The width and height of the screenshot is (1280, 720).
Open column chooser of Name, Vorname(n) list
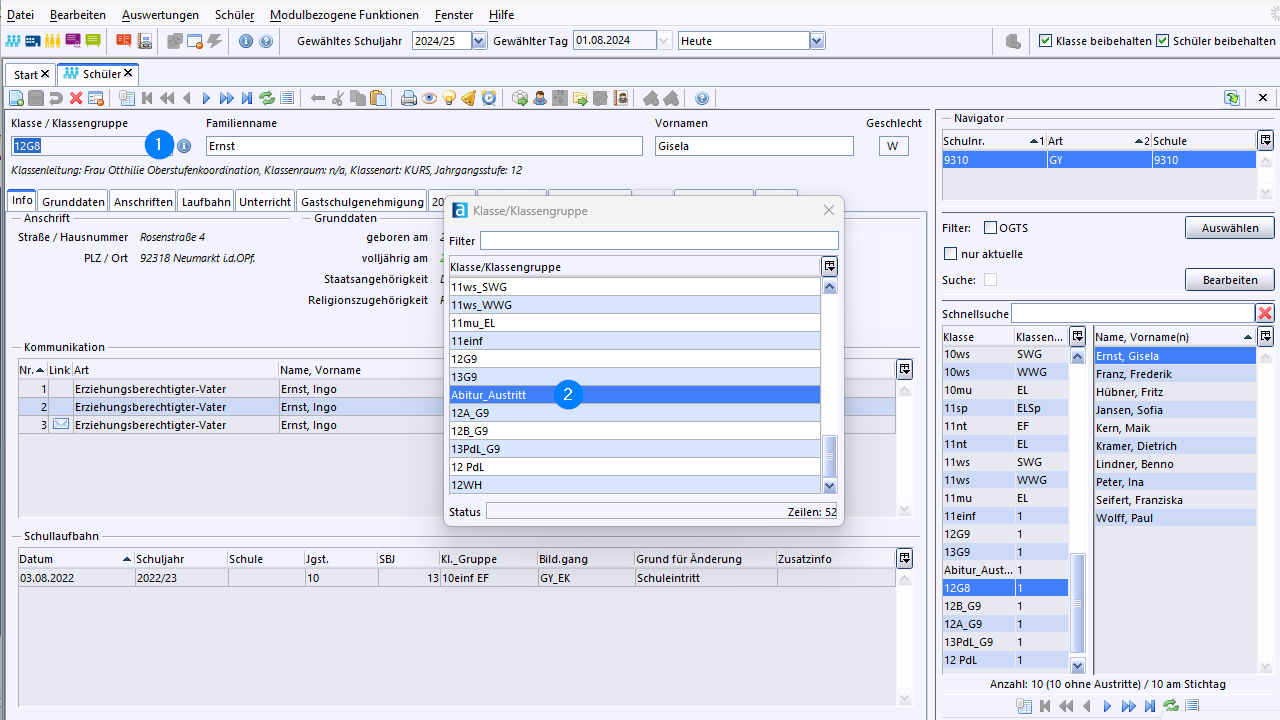(1265, 336)
